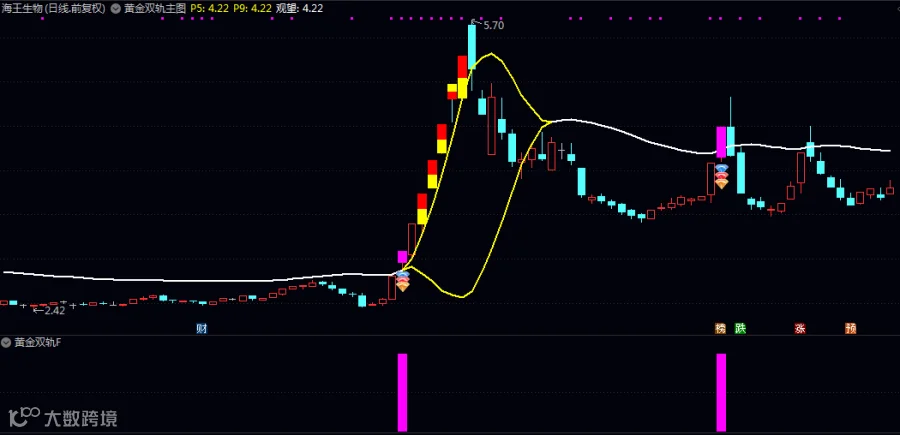Click the 财 finance marker icon

pos(201,329)
